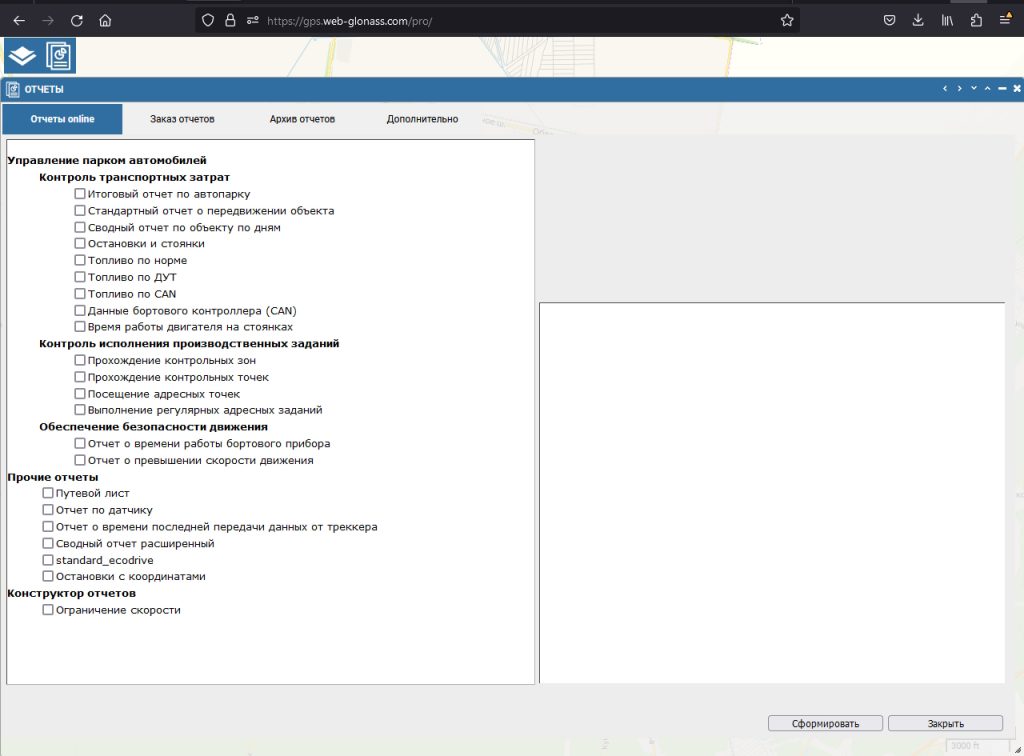Click Управление парком автомобилей heading
The height and width of the screenshot is (756, 1024).
pos(107,161)
